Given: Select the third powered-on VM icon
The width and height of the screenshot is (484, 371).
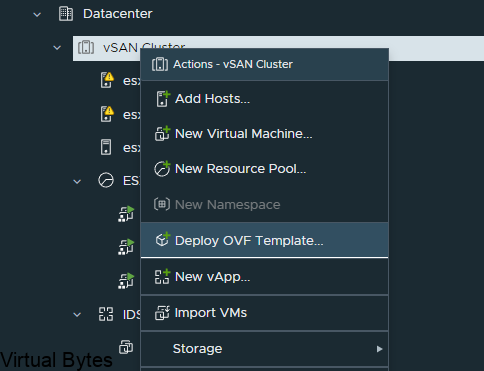Looking at the screenshot, I should pos(126,281).
